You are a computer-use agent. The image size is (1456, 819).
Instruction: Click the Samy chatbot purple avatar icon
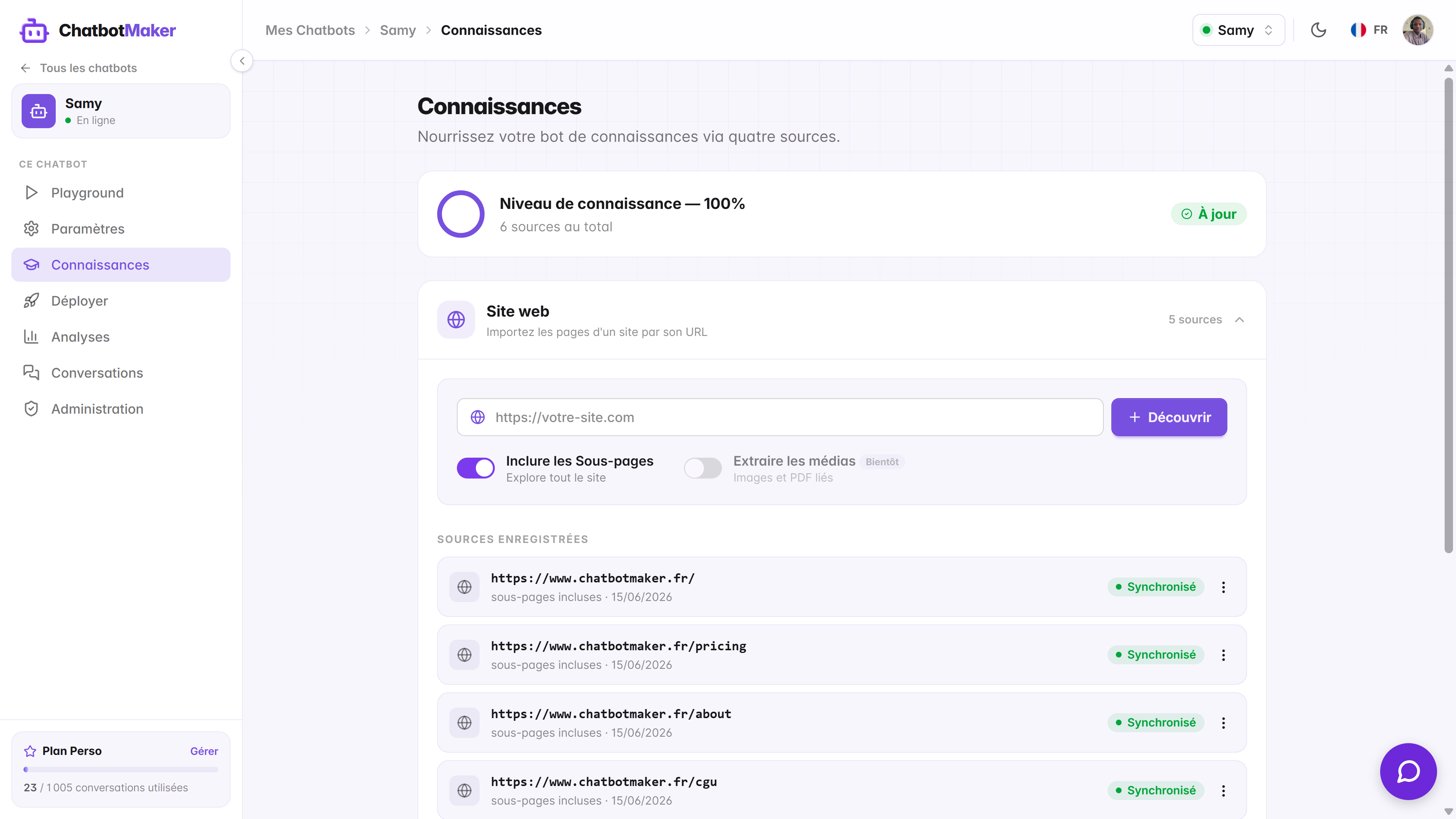[38, 111]
